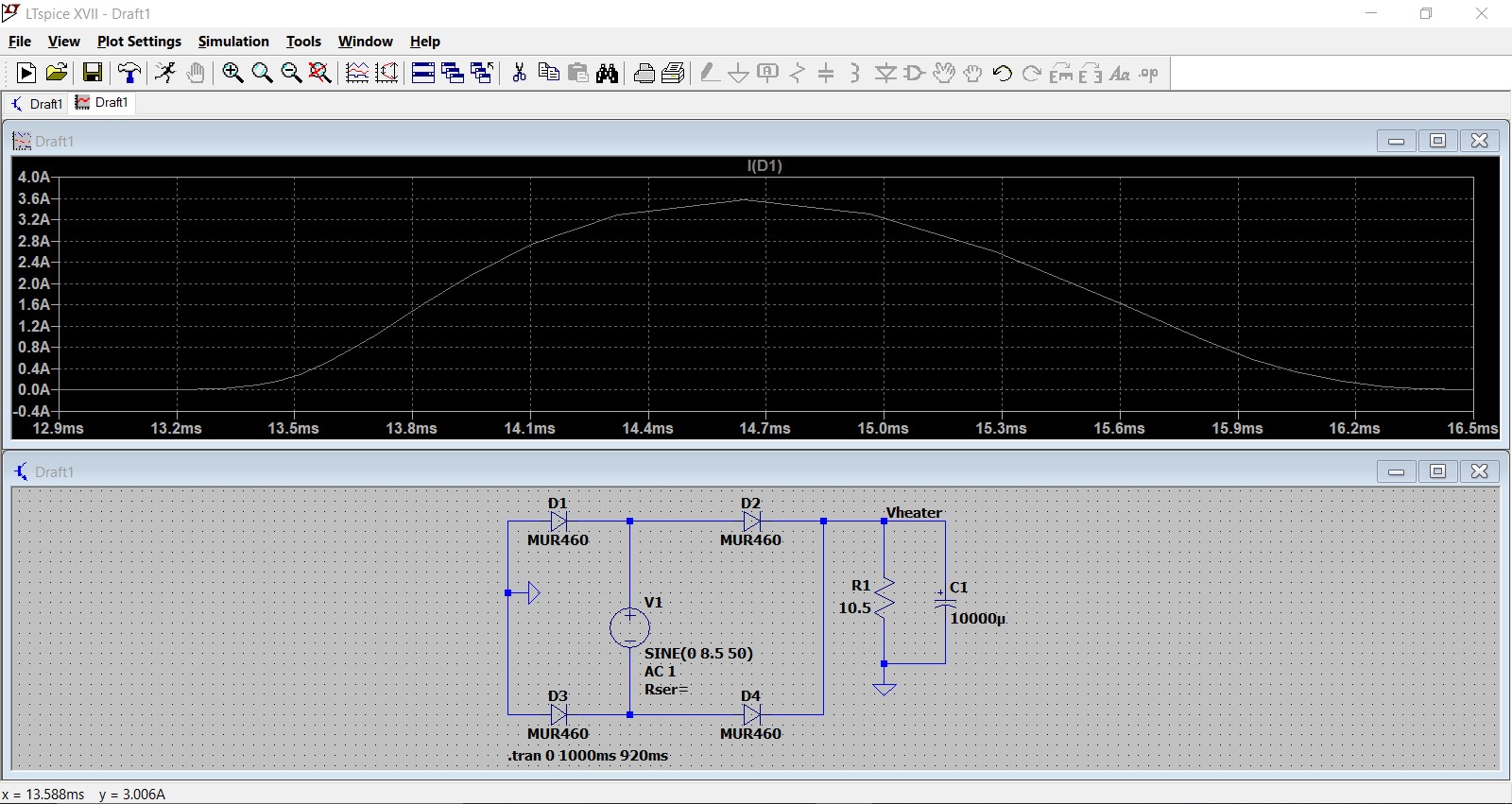The width and height of the screenshot is (1512, 804).
Task: Click the 14.7ms time axis label
Action: (765, 428)
